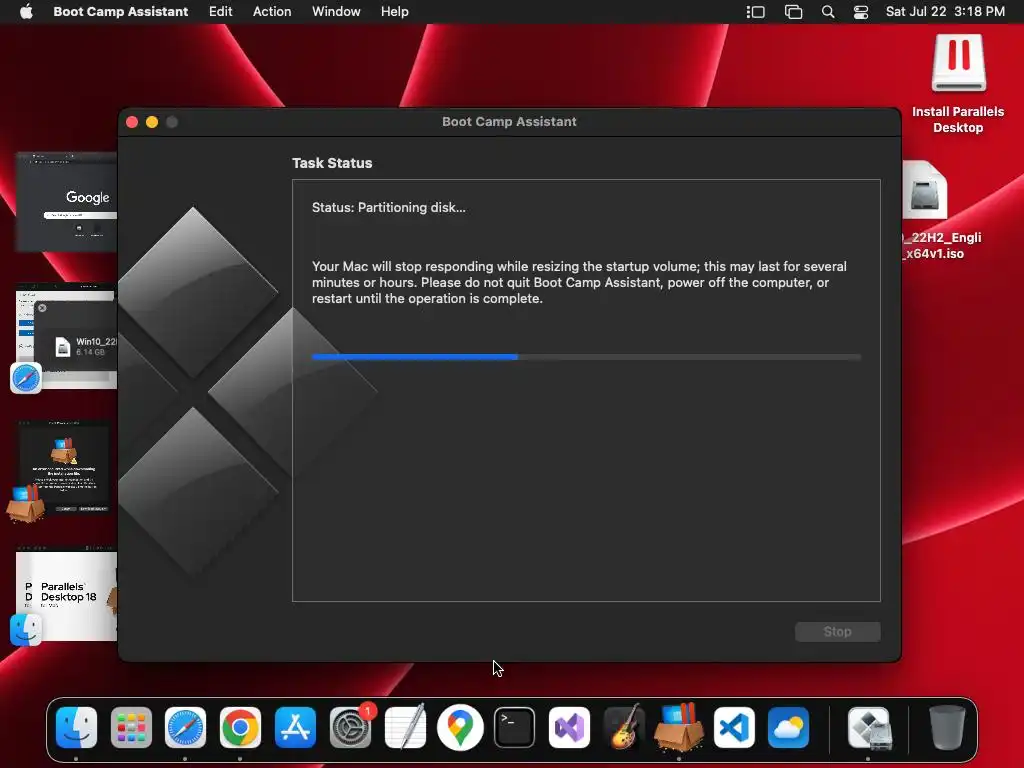
Task: Open App Store from the Dock
Action: 295,728
